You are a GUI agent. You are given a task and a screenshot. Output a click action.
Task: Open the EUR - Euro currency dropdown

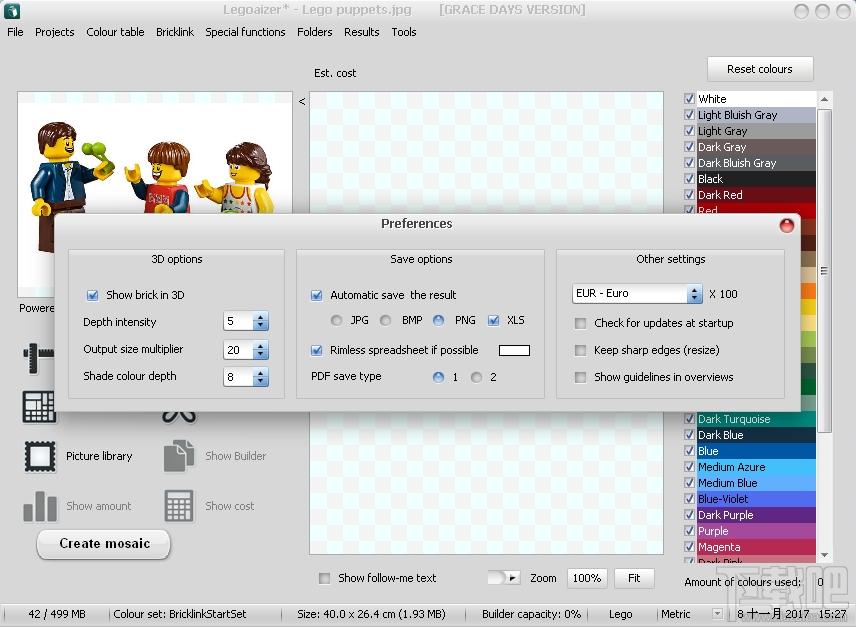[x=637, y=294]
